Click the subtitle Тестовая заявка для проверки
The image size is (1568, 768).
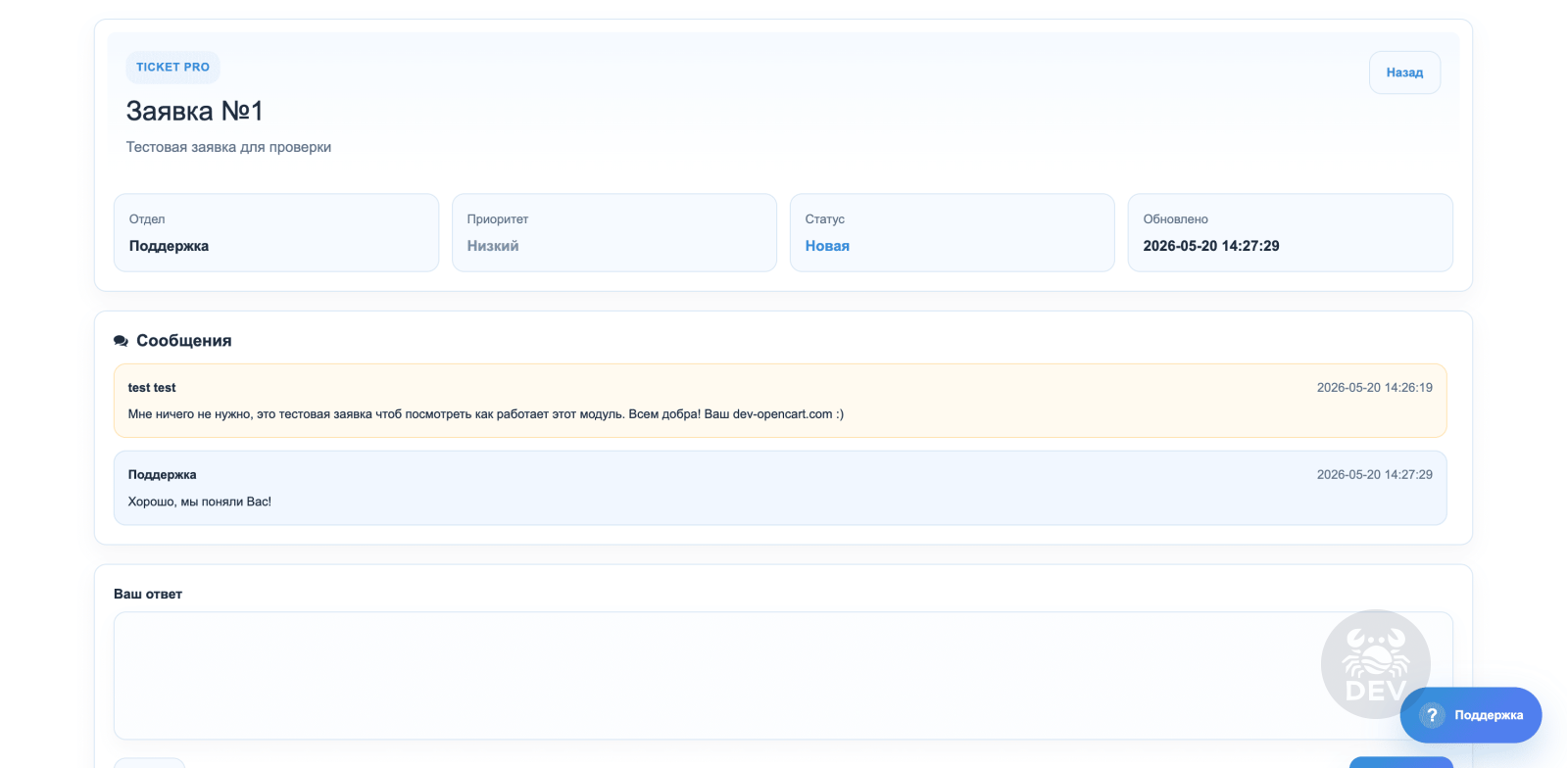(x=228, y=147)
